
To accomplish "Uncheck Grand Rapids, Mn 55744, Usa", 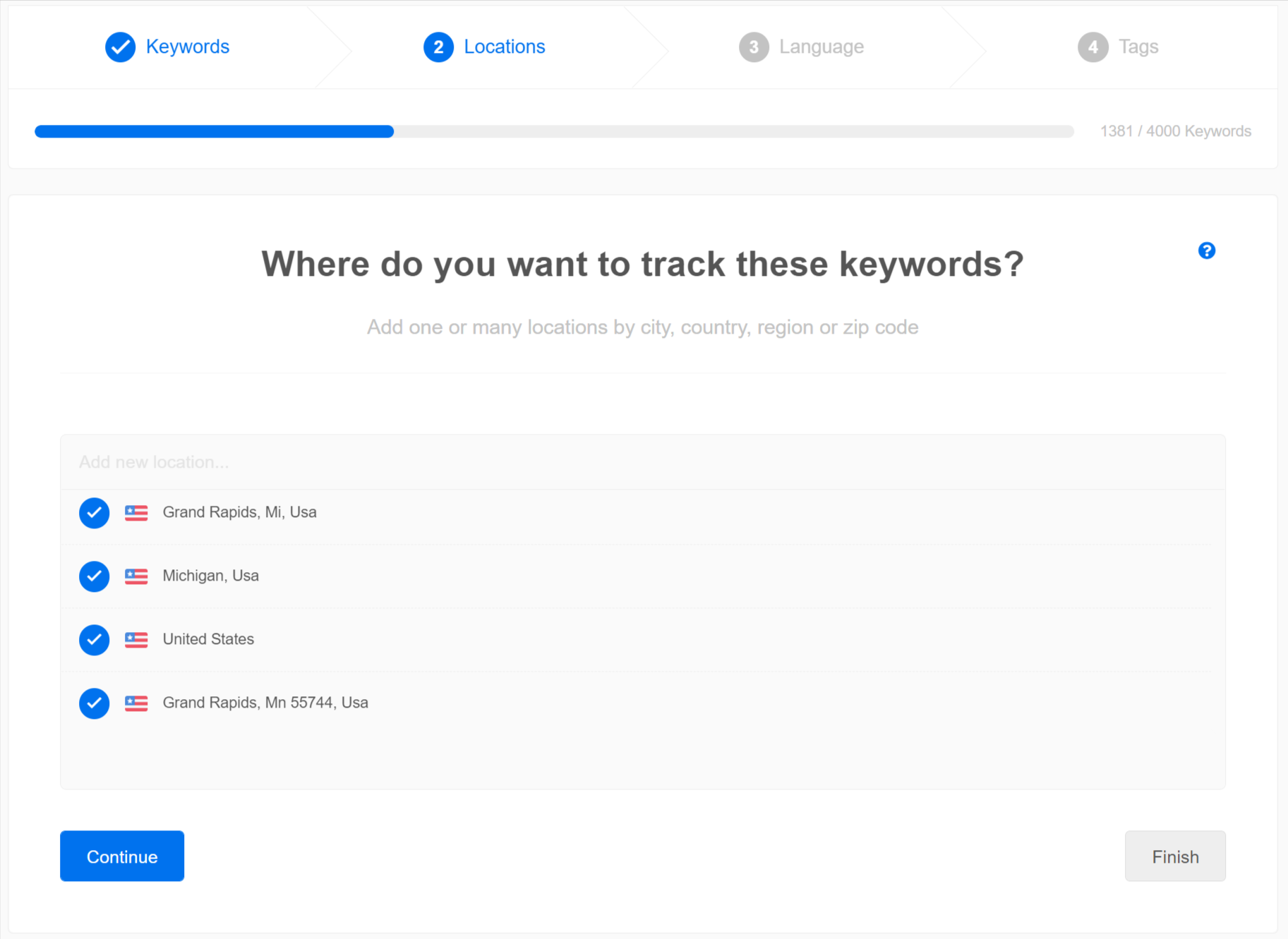I will click(94, 703).
